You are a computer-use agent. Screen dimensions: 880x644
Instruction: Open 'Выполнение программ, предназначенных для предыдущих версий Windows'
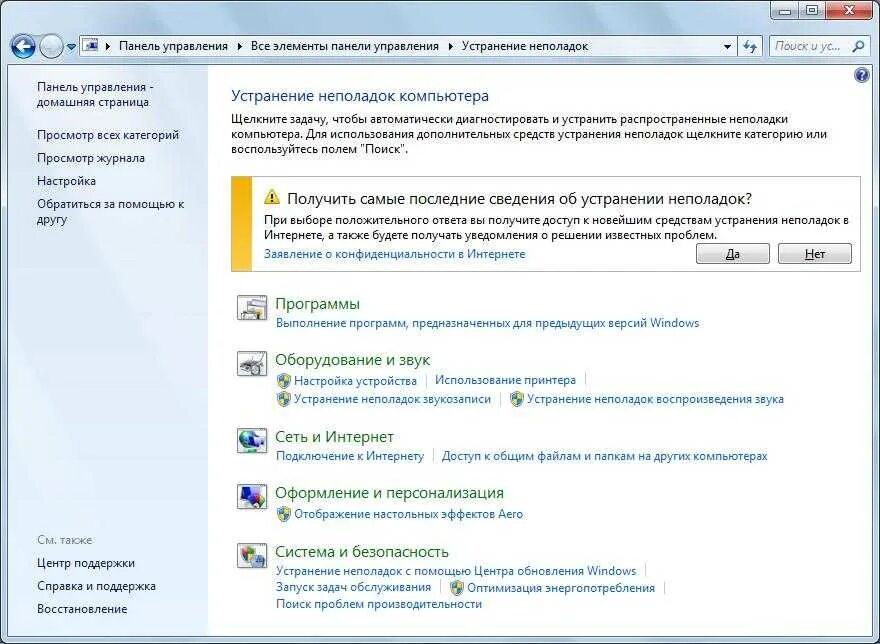[x=487, y=323]
